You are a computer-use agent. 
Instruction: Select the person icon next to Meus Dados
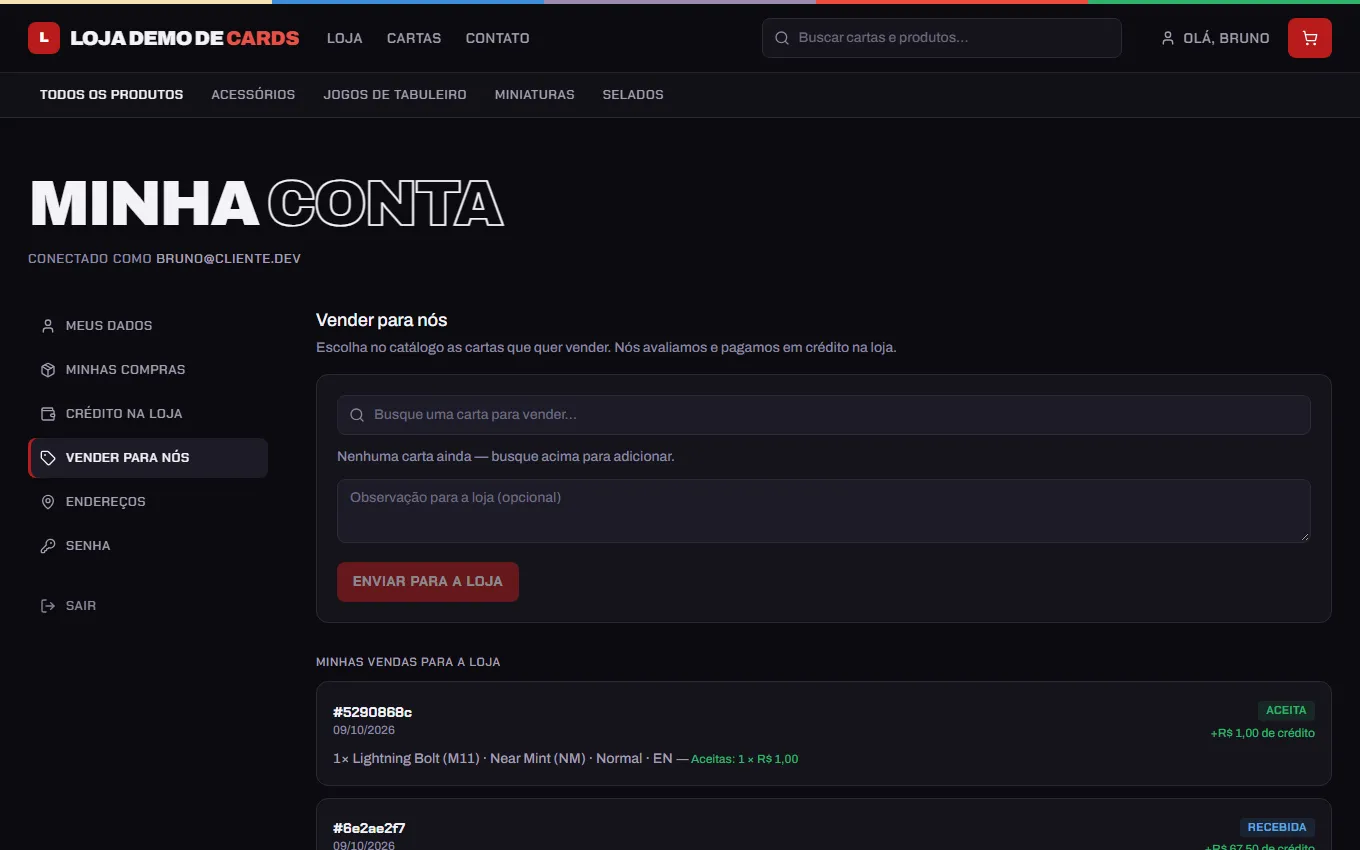(x=48, y=326)
